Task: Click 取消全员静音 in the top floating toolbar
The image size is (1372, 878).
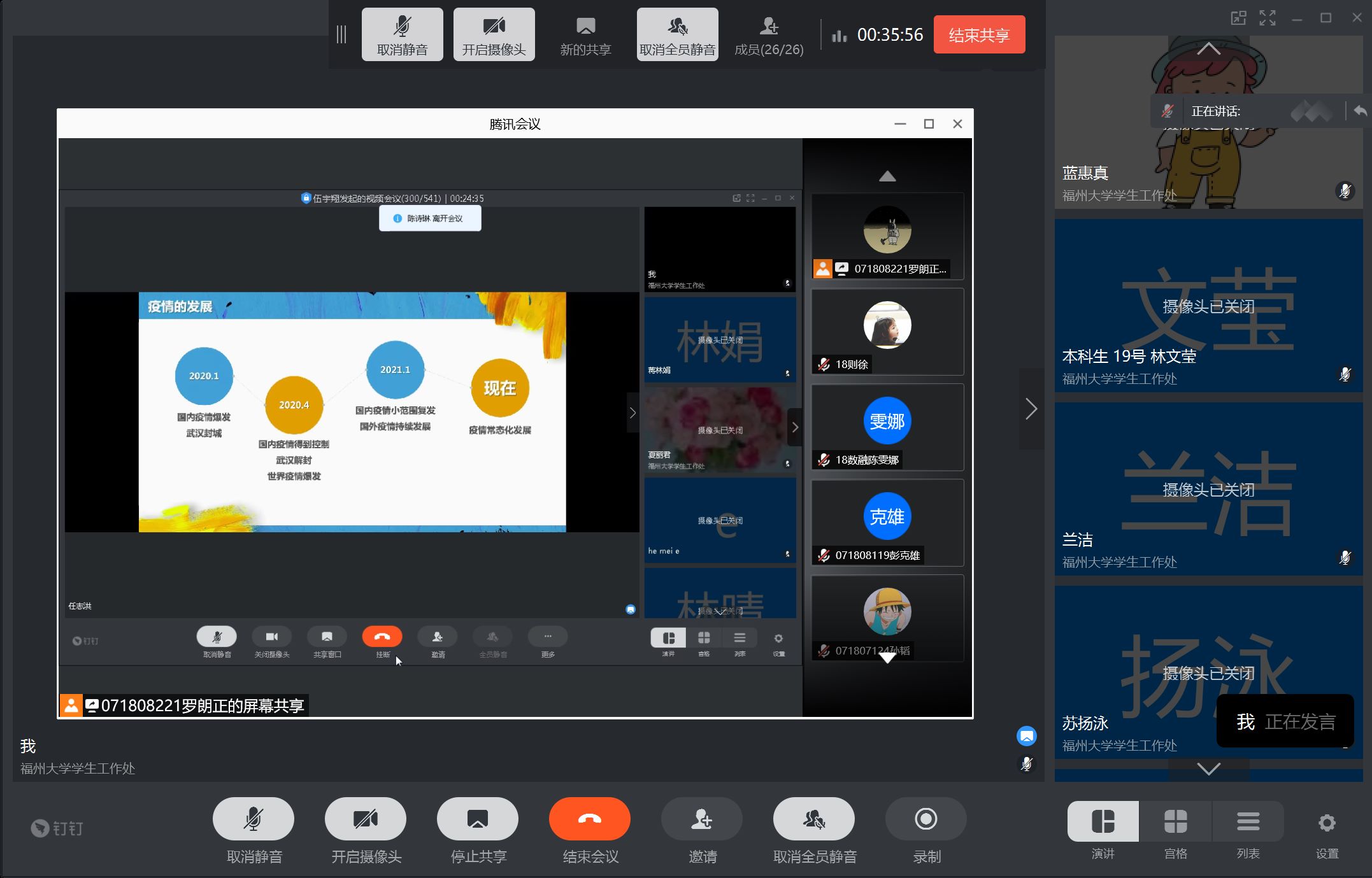Action: point(677,34)
